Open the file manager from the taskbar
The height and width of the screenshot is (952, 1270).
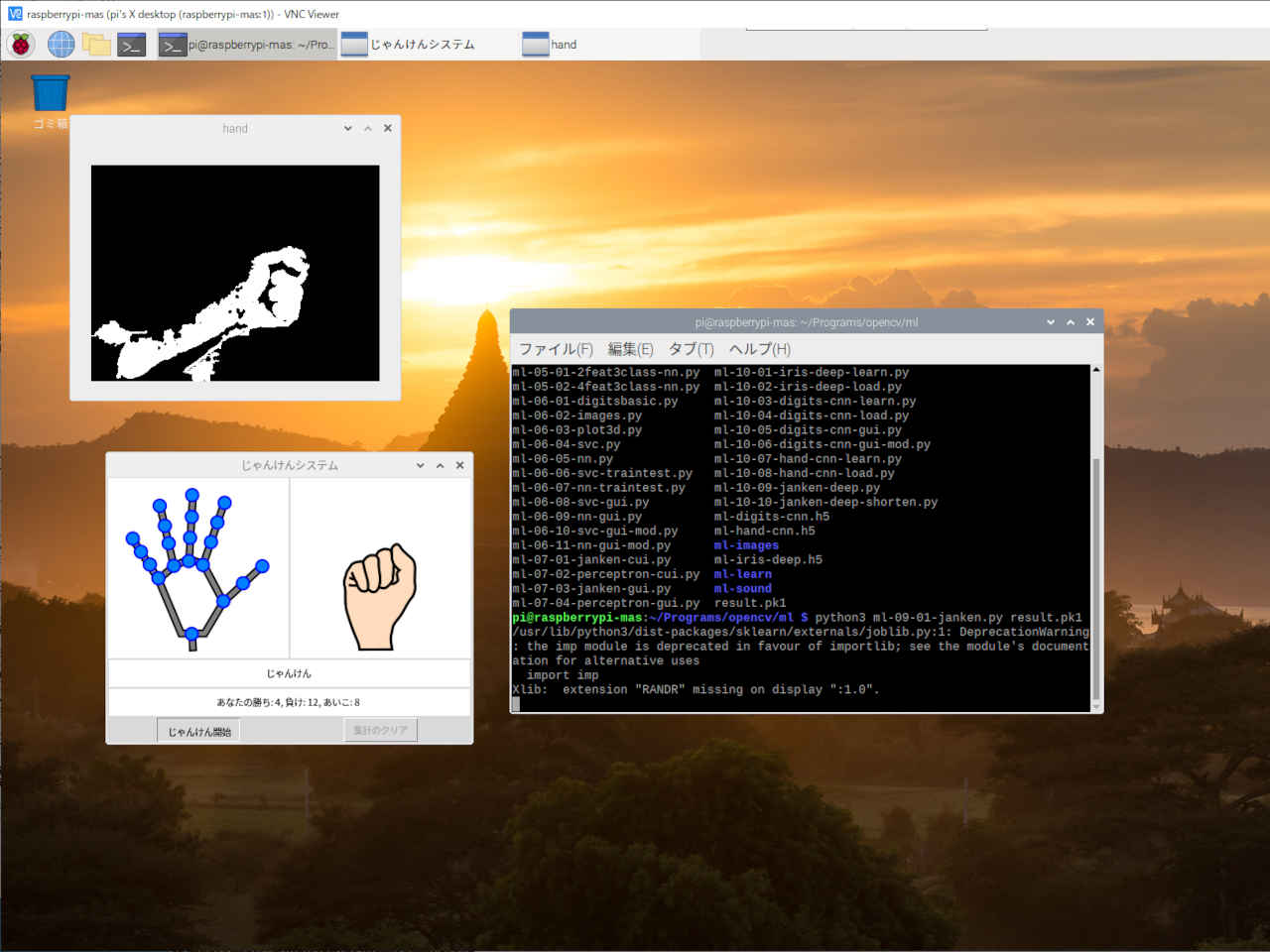96,44
